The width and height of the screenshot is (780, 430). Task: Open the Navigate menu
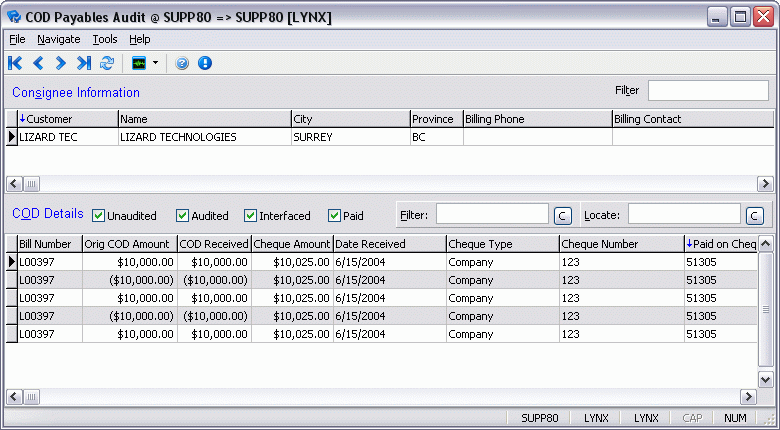tap(59, 39)
